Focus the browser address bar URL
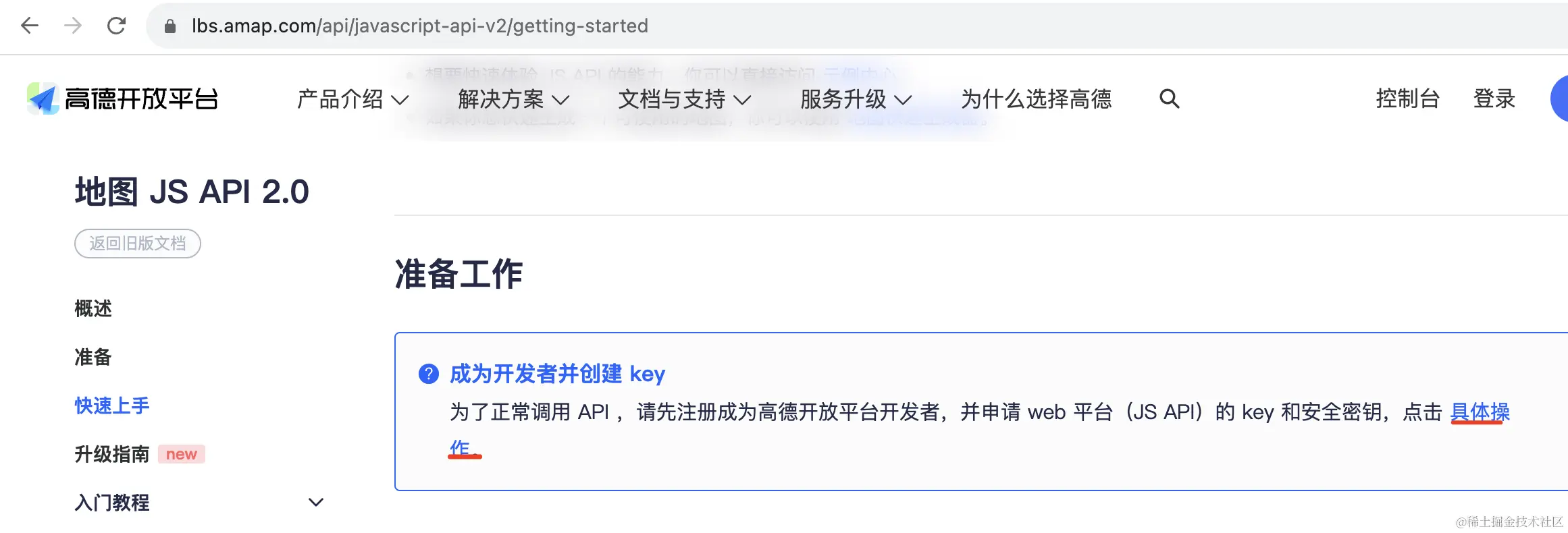 tap(419, 26)
